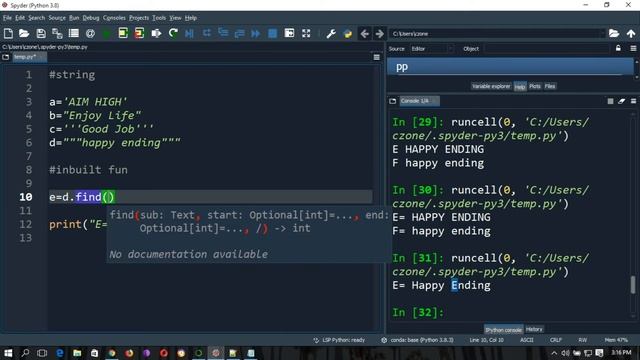Browse editor tabs icon beside temp.py
640x360 pixels.
[x=6, y=57]
